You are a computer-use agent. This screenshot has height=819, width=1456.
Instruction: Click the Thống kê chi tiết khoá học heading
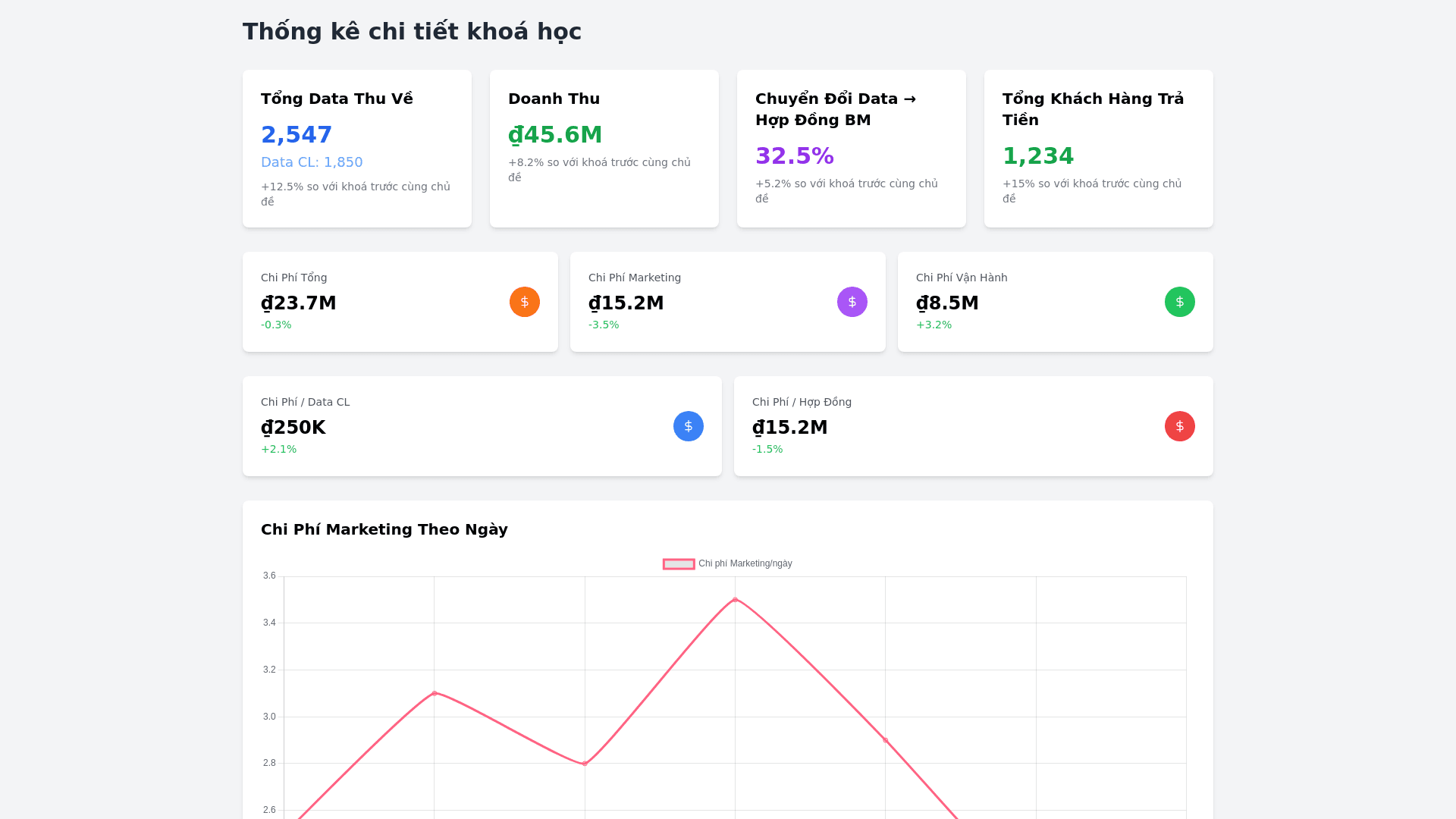click(x=412, y=32)
